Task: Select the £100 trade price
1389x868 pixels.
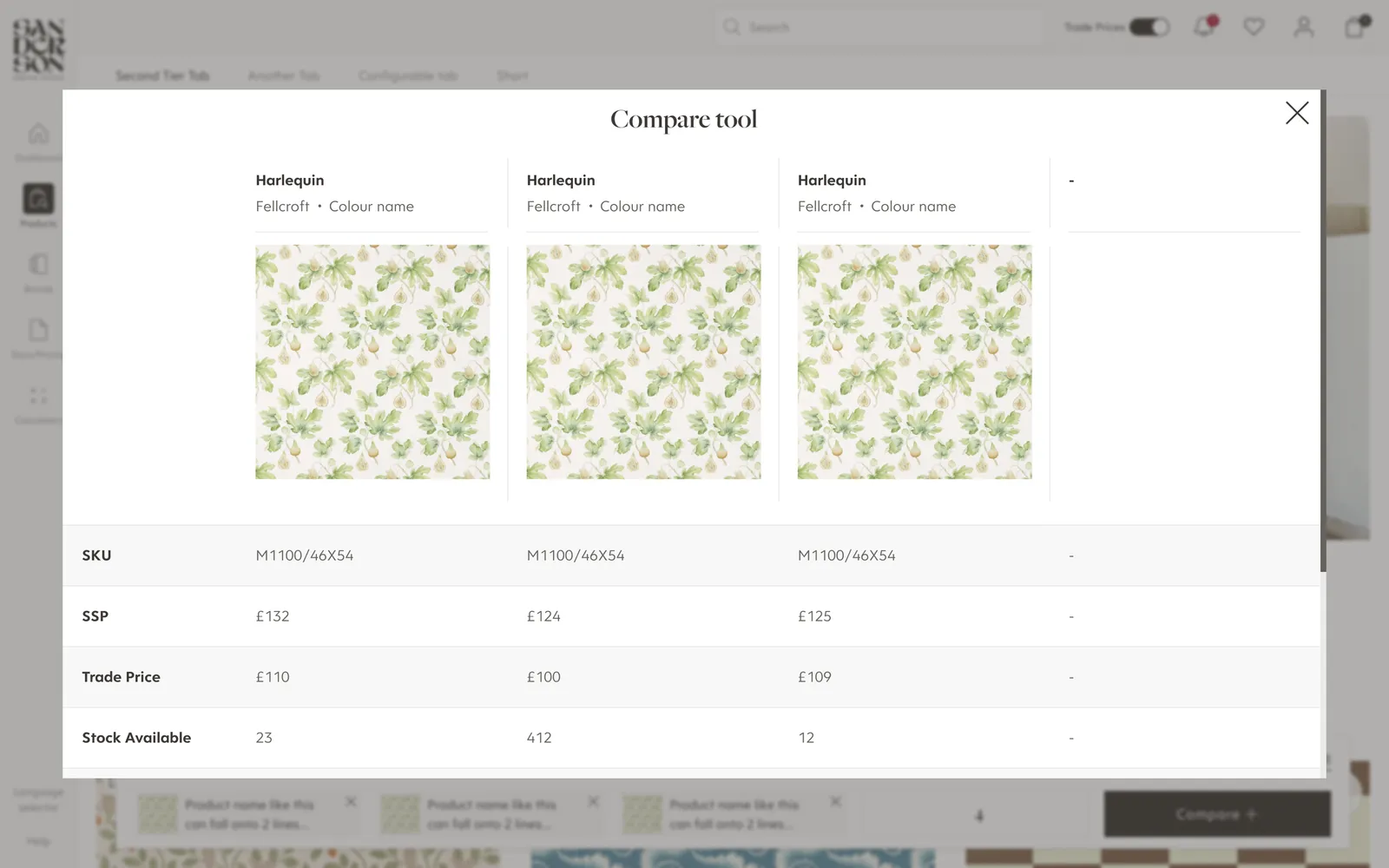Action: point(543,677)
